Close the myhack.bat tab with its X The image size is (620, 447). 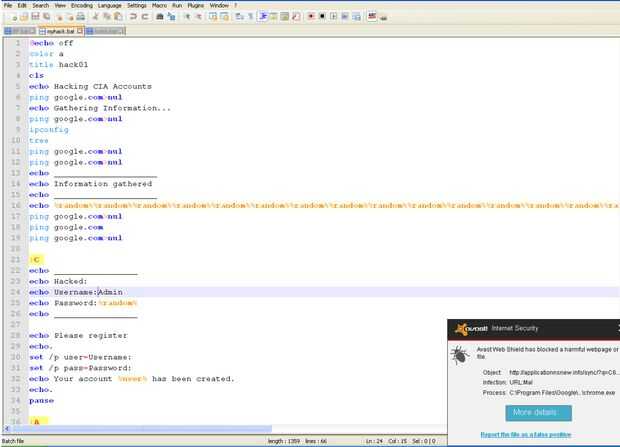click(80, 31)
